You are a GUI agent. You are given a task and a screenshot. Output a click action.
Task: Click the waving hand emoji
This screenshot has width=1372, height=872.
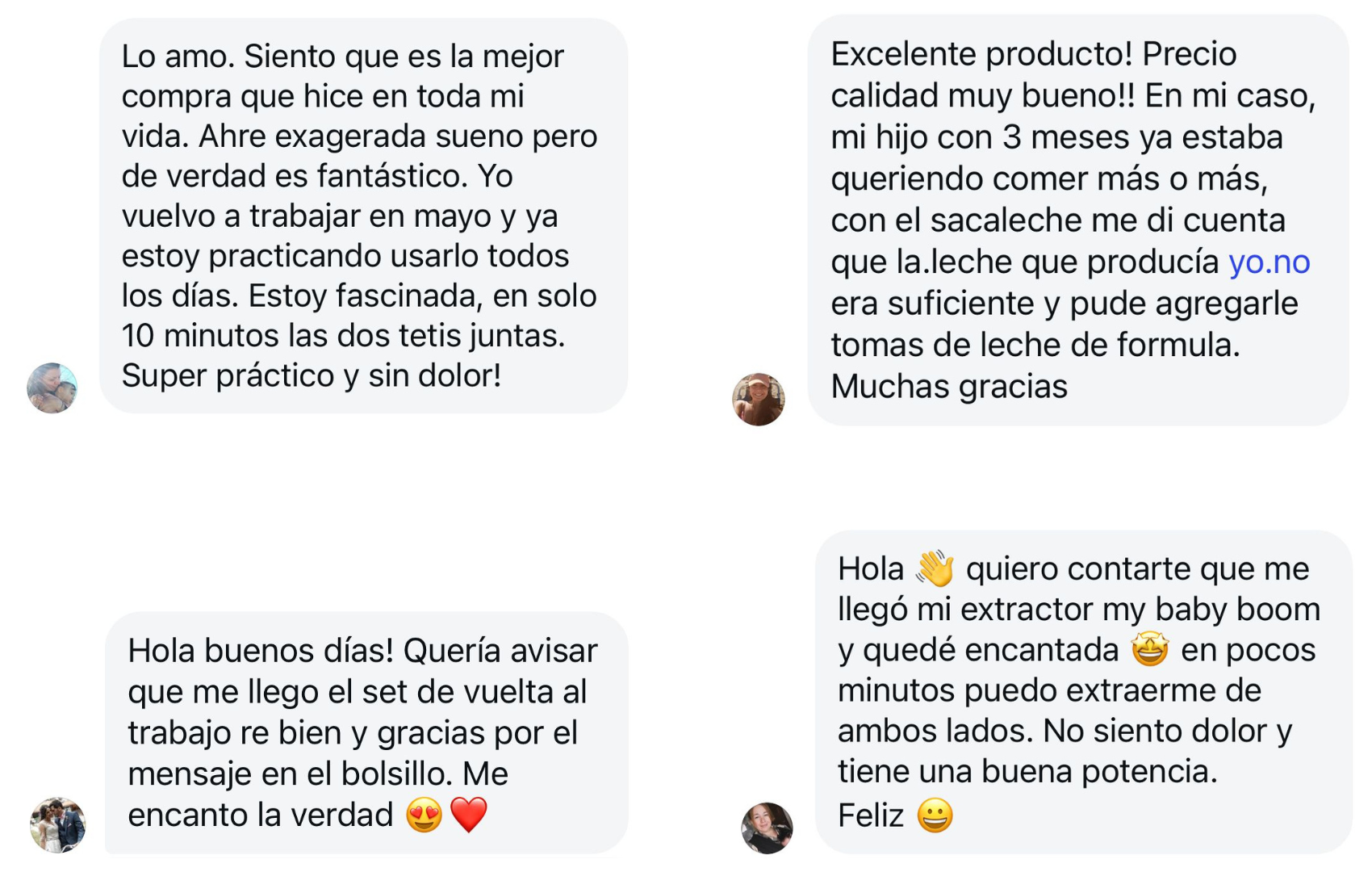click(935, 569)
